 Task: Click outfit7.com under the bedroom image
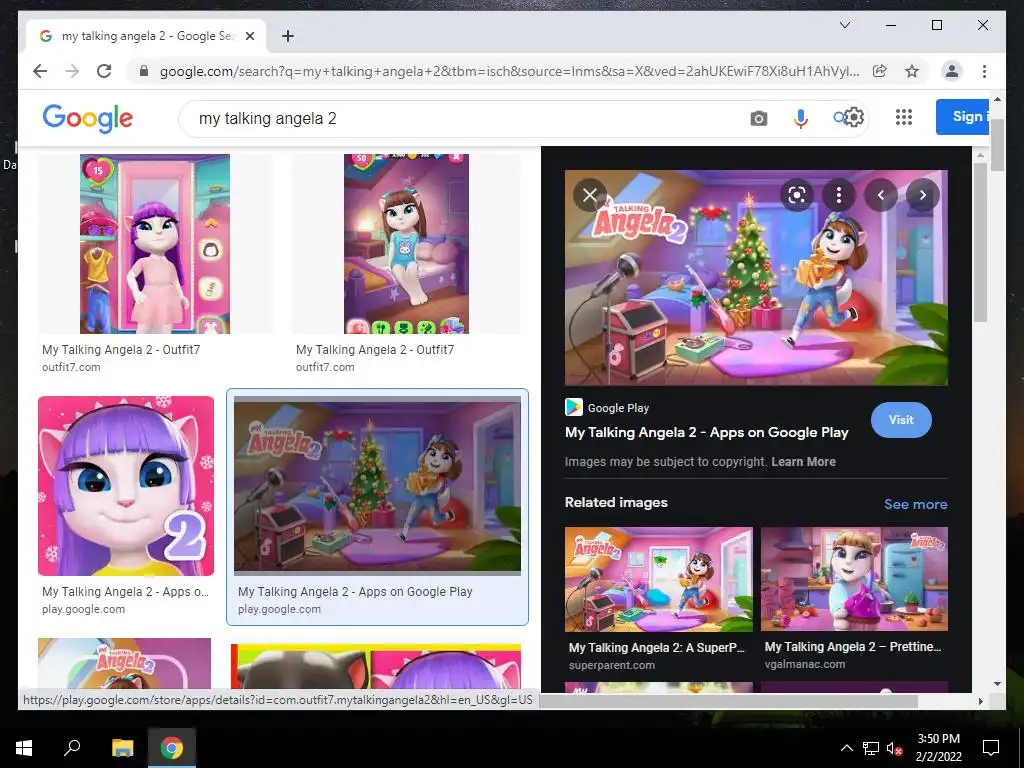[325, 367]
